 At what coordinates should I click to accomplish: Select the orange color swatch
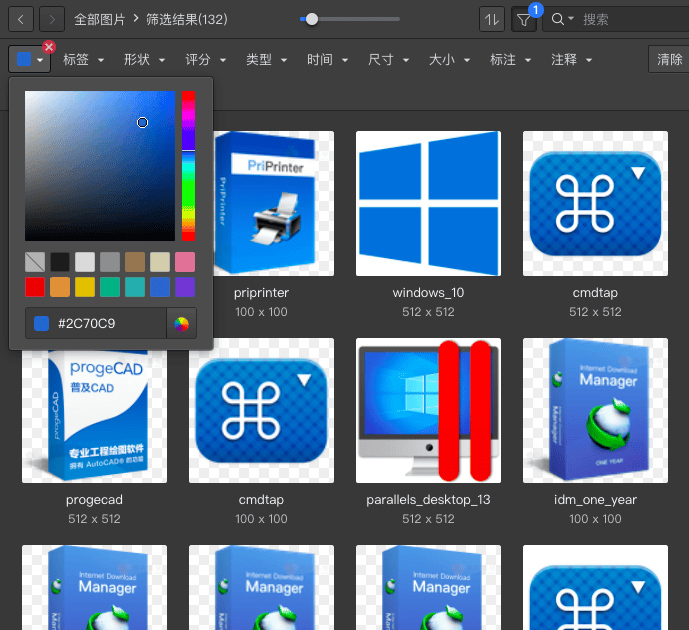point(60,287)
